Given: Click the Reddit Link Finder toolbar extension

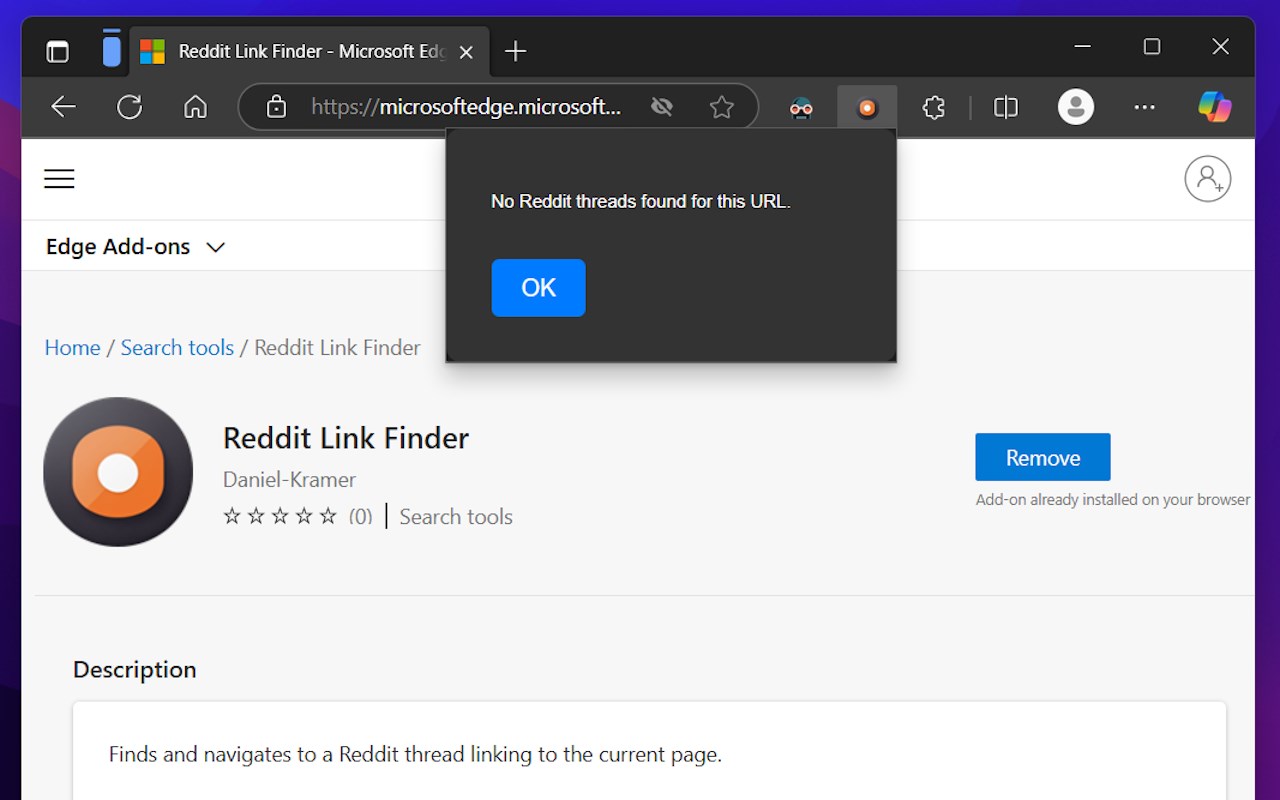Looking at the screenshot, I should pyautogui.click(x=867, y=108).
